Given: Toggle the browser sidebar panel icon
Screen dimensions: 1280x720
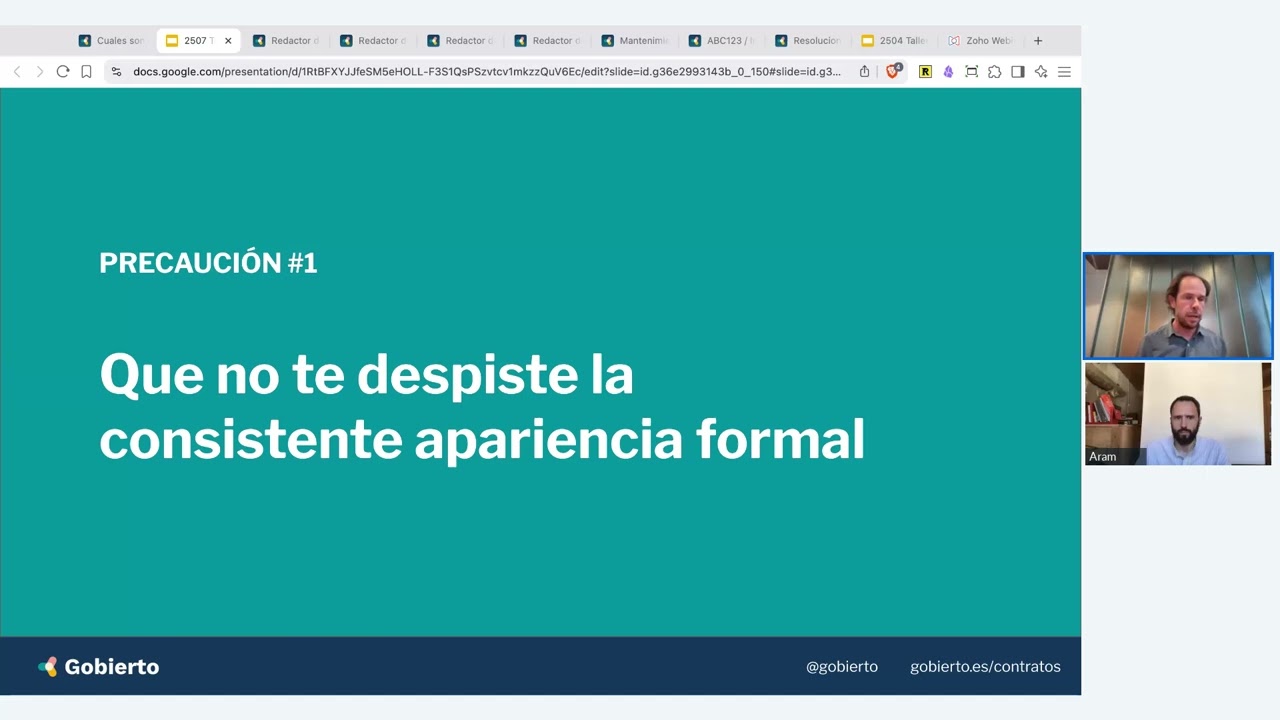Looking at the screenshot, I should [1018, 72].
